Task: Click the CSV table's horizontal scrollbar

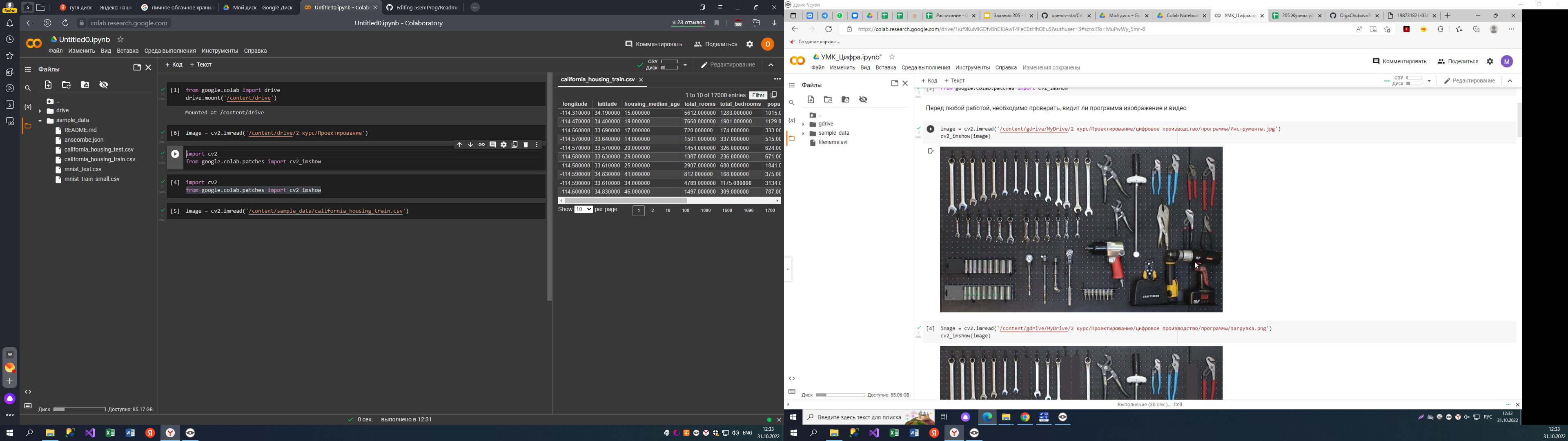Action: 626,200
